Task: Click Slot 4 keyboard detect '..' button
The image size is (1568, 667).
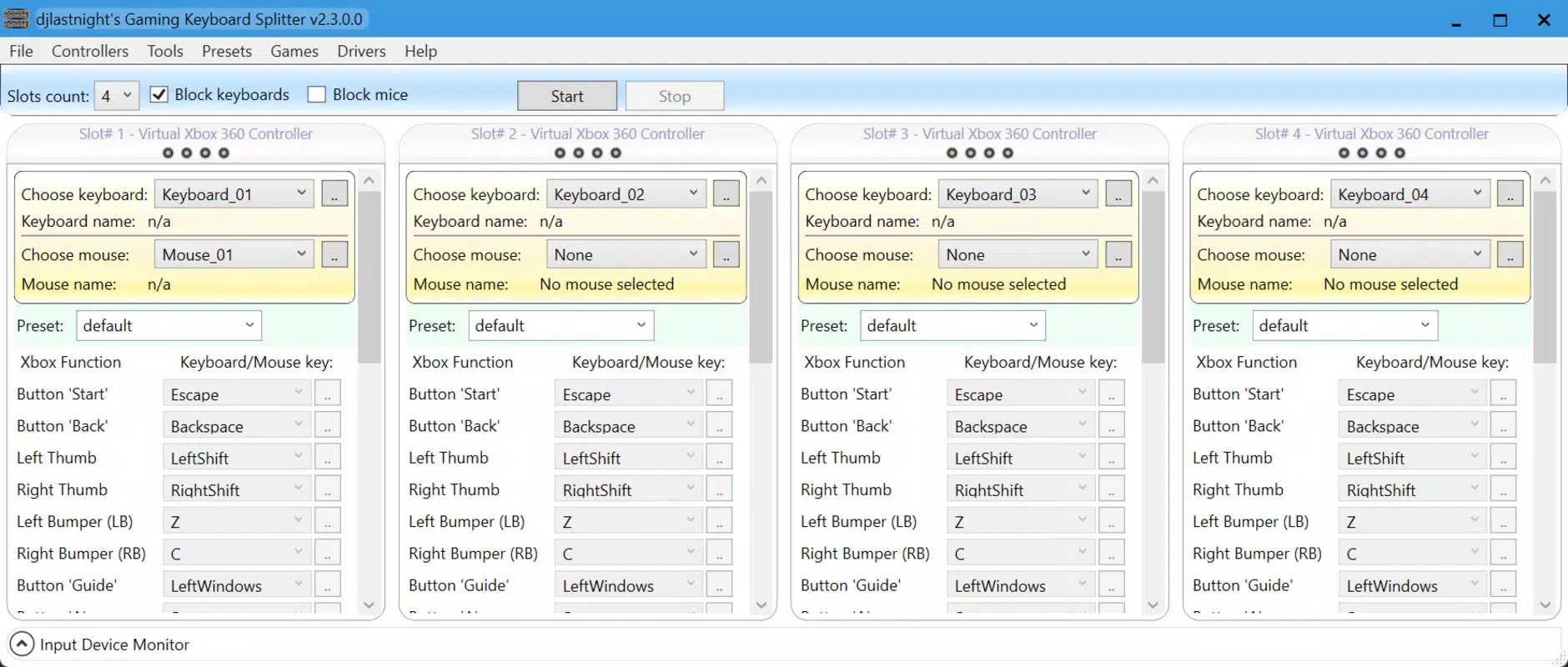Action: [x=1510, y=194]
